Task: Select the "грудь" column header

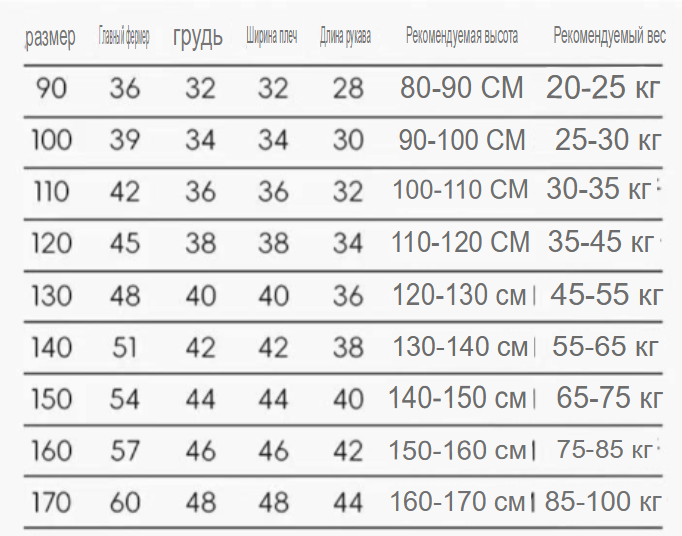Action: [198, 37]
